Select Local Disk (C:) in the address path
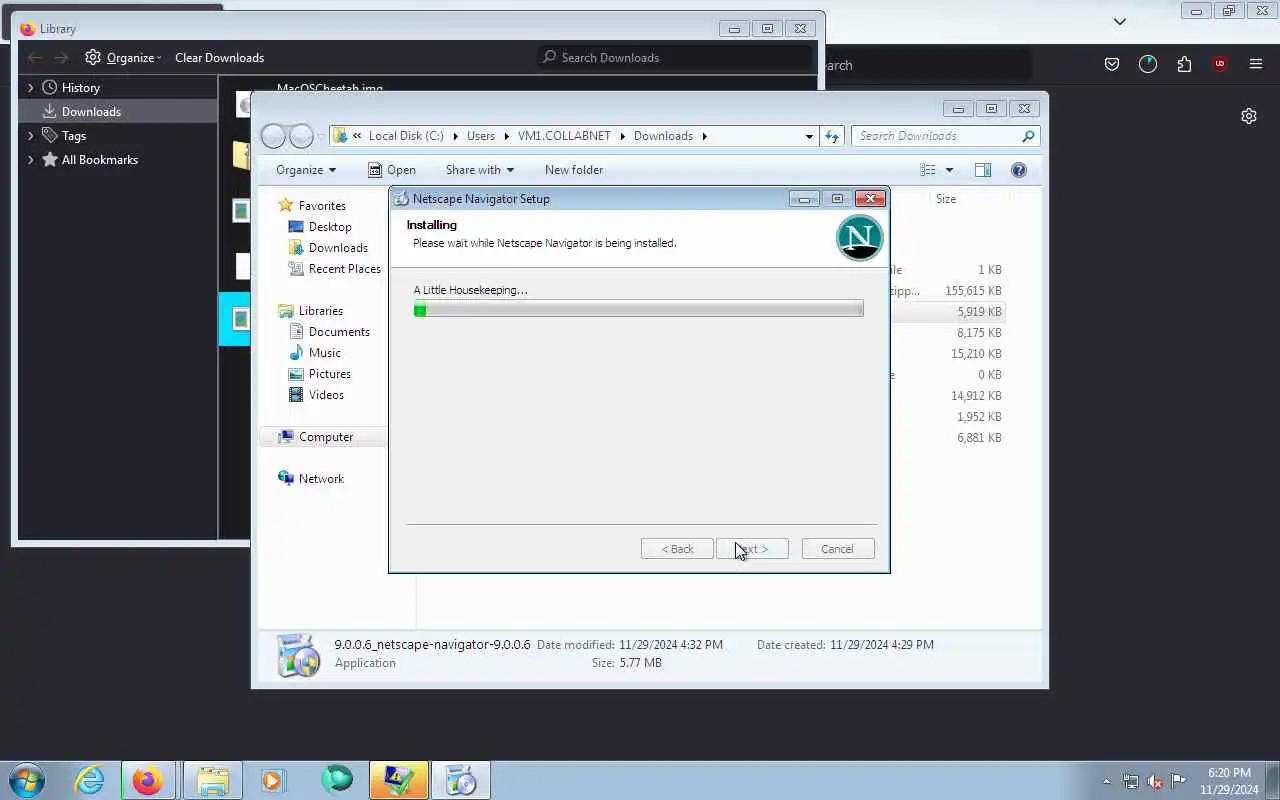Viewport: 1280px width, 800px height. [x=406, y=136]
